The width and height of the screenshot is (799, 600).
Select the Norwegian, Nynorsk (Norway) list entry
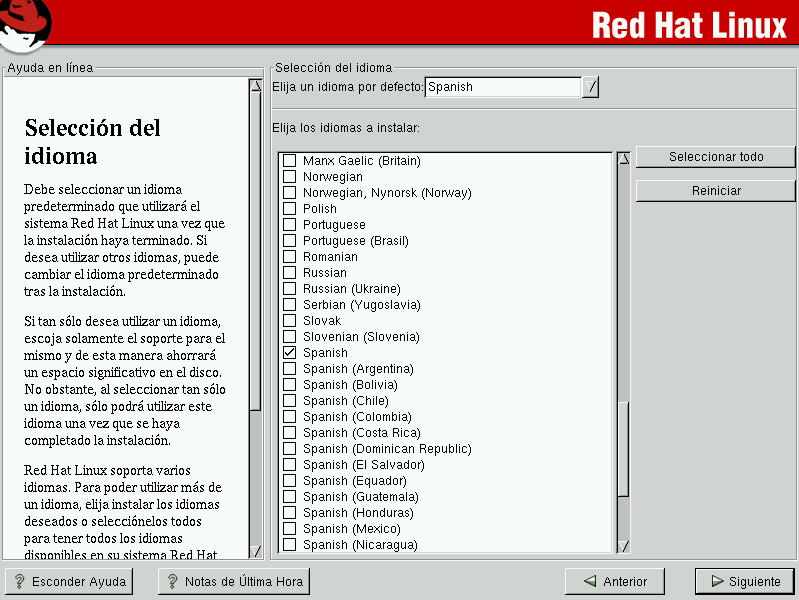tap(386, 193)
